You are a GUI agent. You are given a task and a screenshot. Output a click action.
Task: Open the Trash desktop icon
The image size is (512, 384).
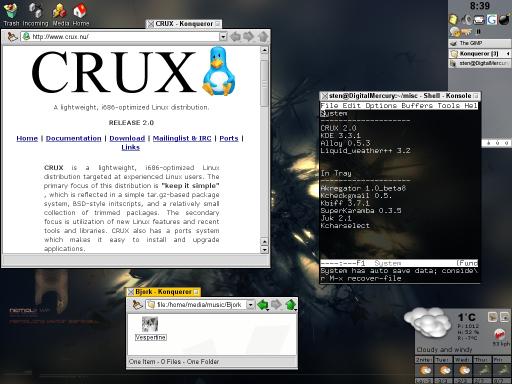[11, 14]
